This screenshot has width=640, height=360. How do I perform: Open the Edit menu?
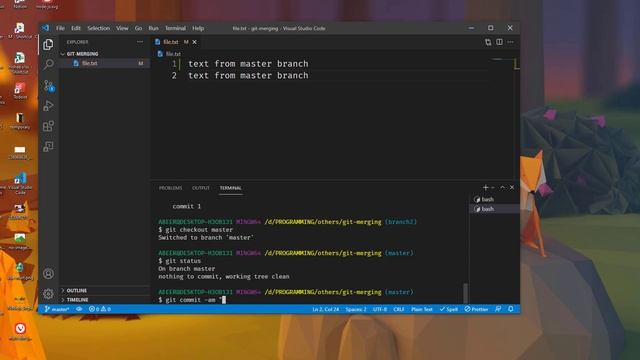pos(76,28)
